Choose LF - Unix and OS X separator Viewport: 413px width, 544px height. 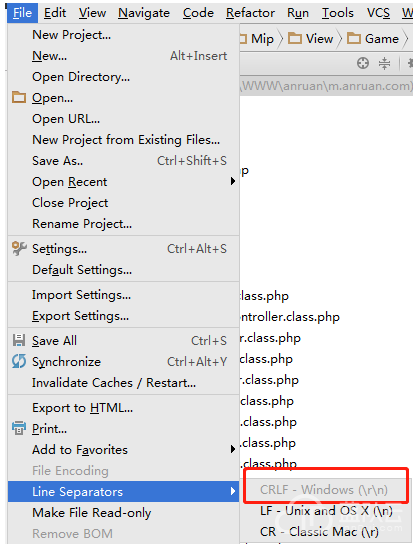point(326,511)
